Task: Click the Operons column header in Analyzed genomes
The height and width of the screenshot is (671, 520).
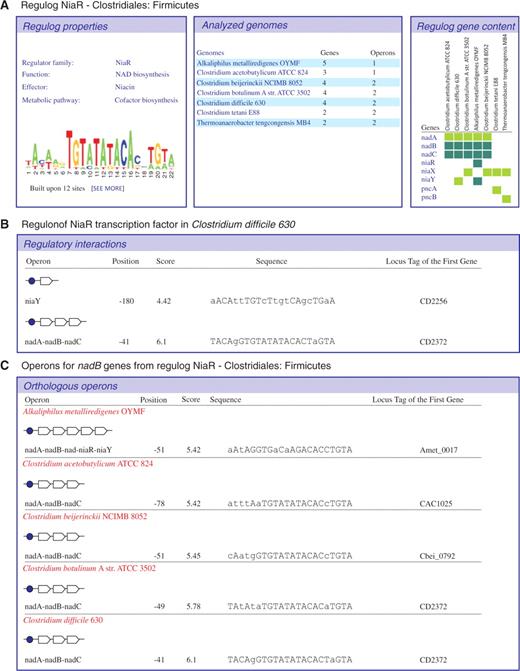Action: (383, 53)
